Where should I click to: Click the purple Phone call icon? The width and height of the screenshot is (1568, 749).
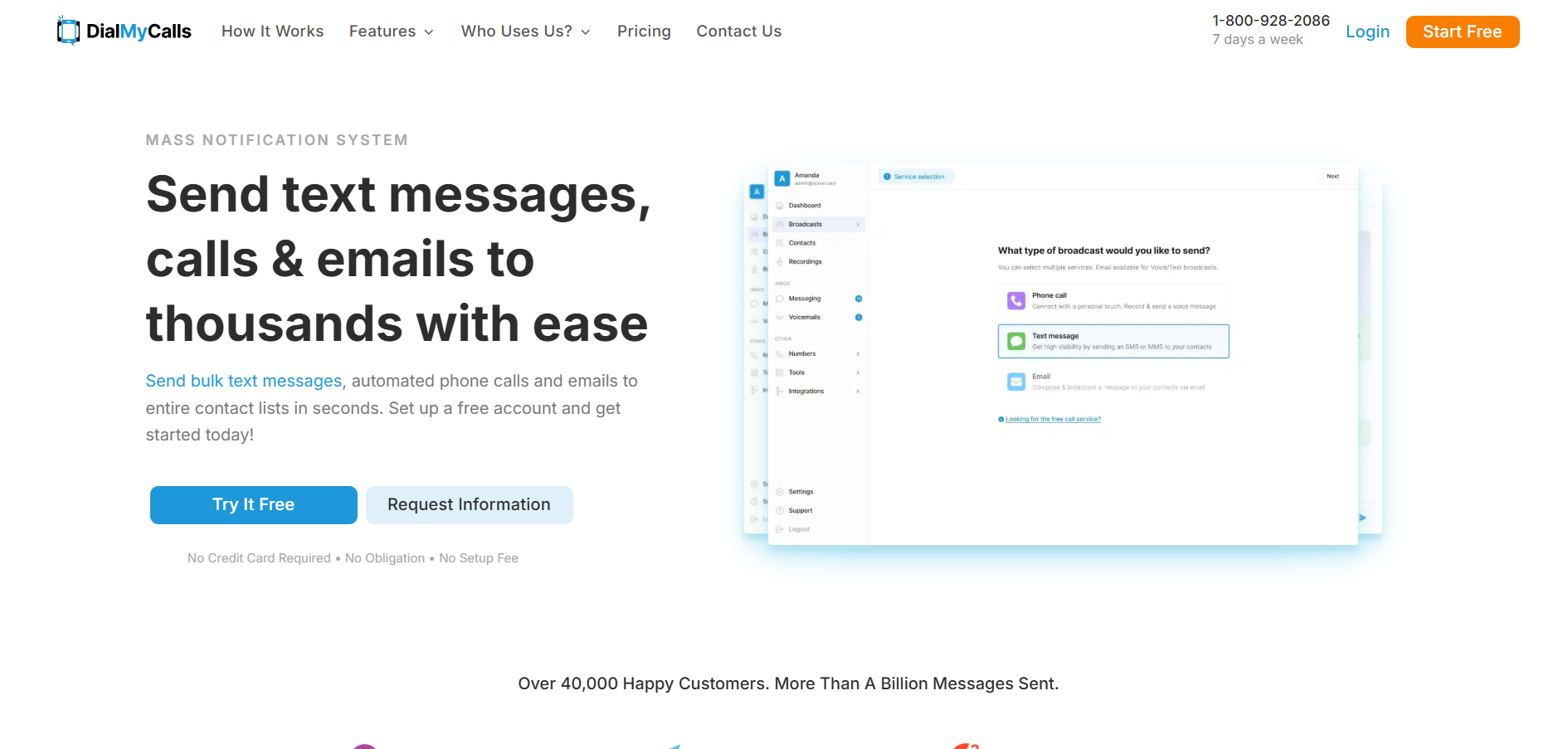(x=1016, y=300)
